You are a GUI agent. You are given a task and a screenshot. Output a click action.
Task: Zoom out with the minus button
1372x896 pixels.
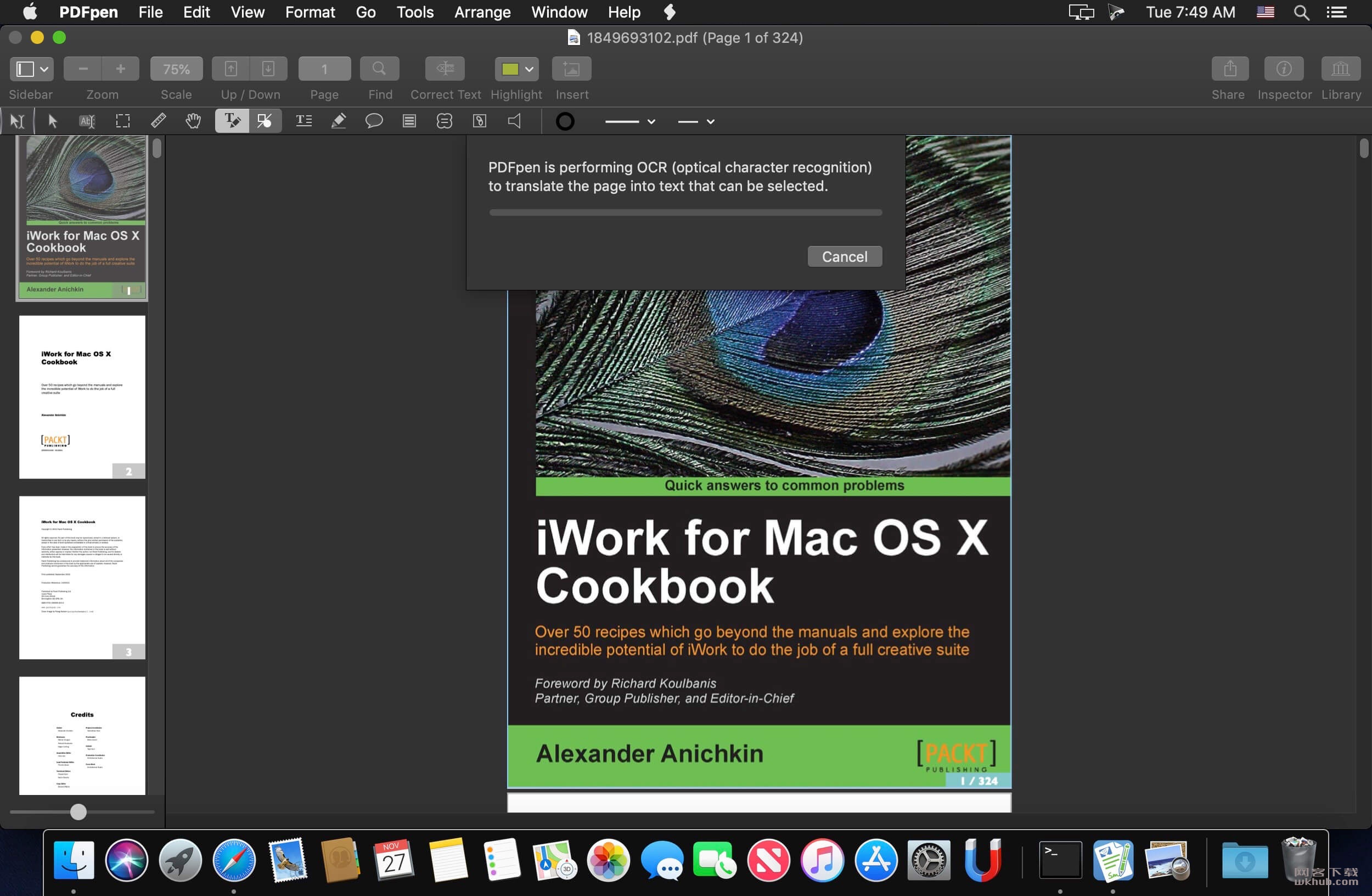click(x=83, y=69)
